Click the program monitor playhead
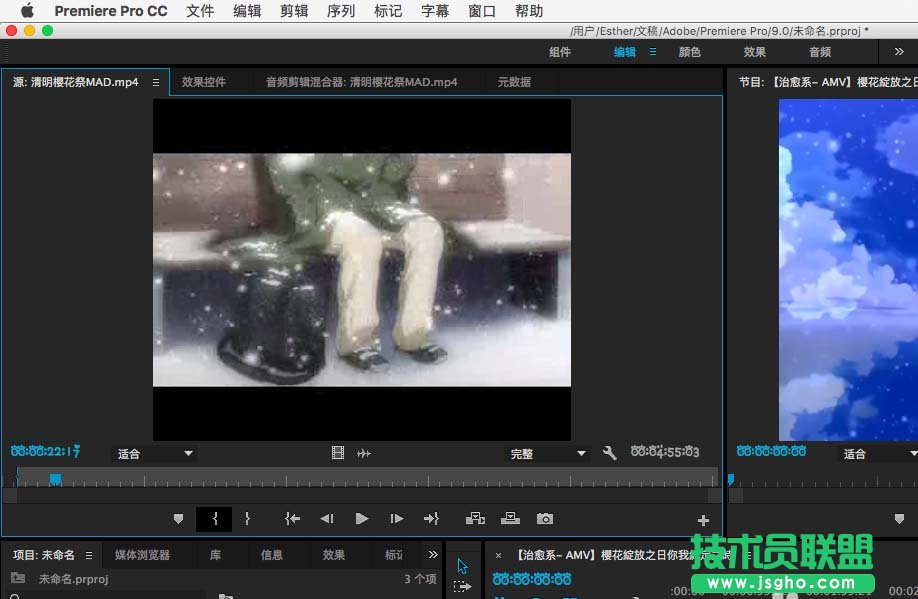 731,480
